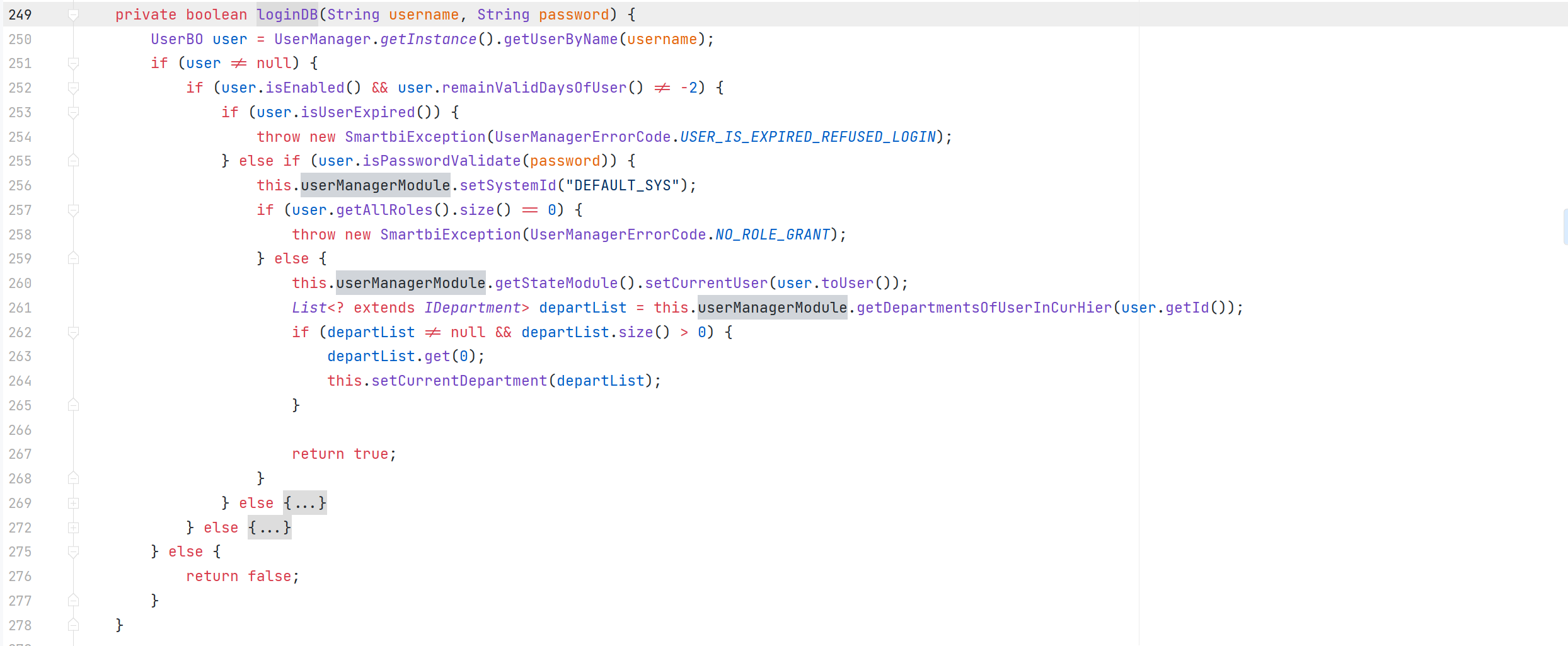
Task: Collapse the loginDB method at line 249
Action: pyautogui.click(x=73, y=14)
